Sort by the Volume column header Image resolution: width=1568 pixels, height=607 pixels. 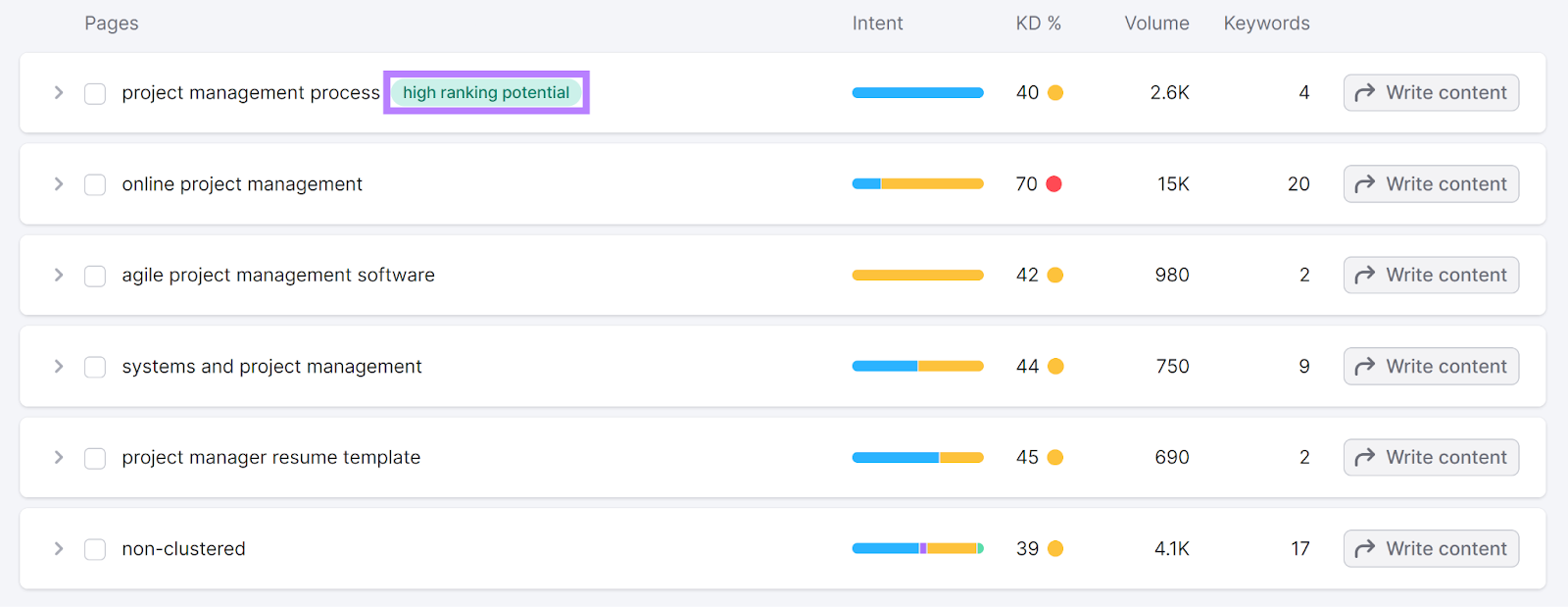[x=1156, y=24]
